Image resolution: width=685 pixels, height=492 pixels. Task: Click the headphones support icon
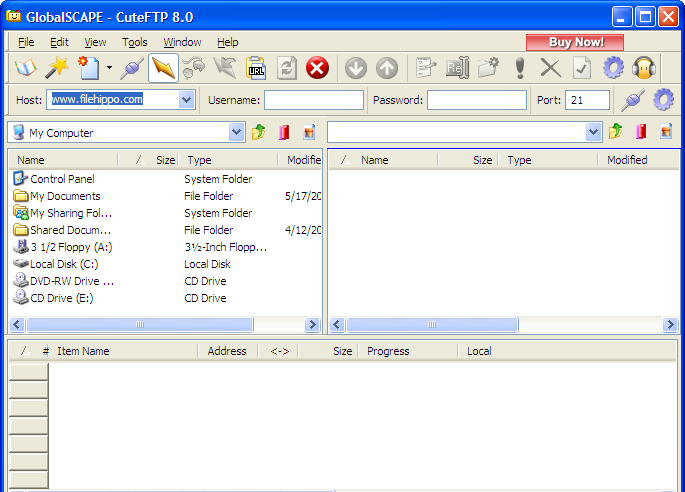tap(644, 68)
